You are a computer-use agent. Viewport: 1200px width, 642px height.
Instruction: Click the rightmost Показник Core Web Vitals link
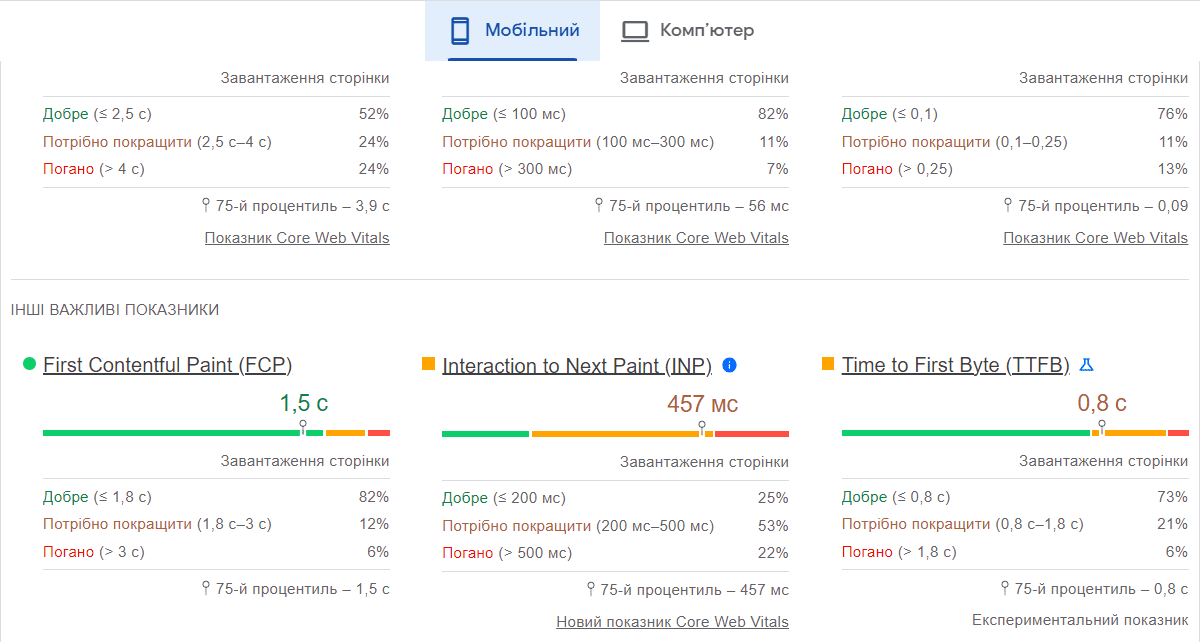tap(1095, 237)
